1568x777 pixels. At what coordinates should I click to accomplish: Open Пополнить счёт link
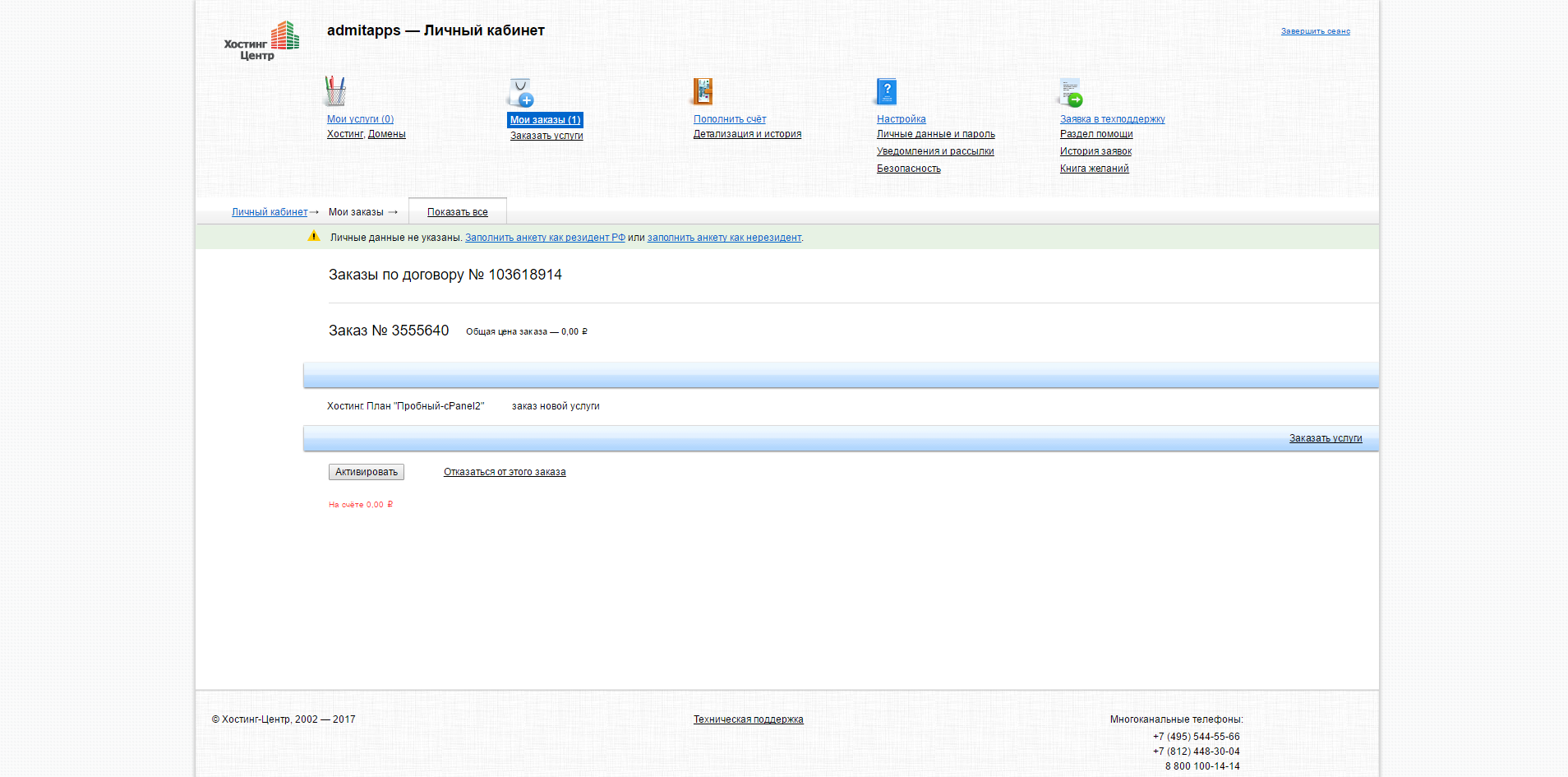729,119
